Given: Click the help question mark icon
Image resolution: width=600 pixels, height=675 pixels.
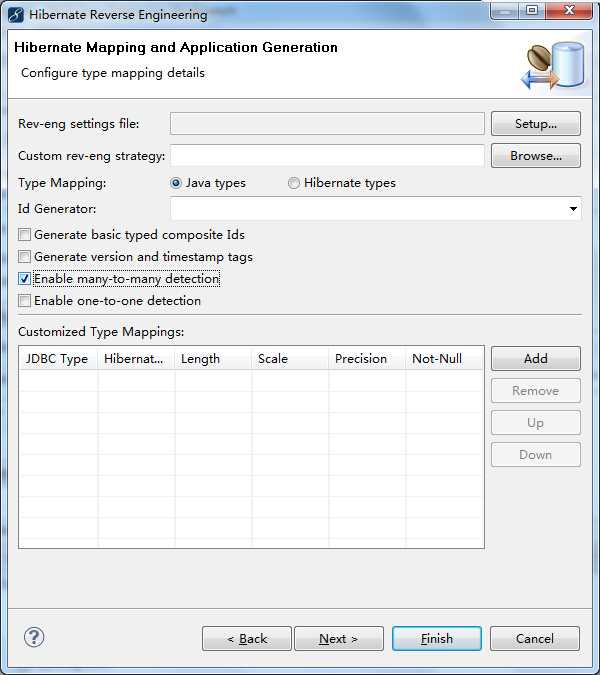Looking at the screenshot, I should click(x=34, y=637).
